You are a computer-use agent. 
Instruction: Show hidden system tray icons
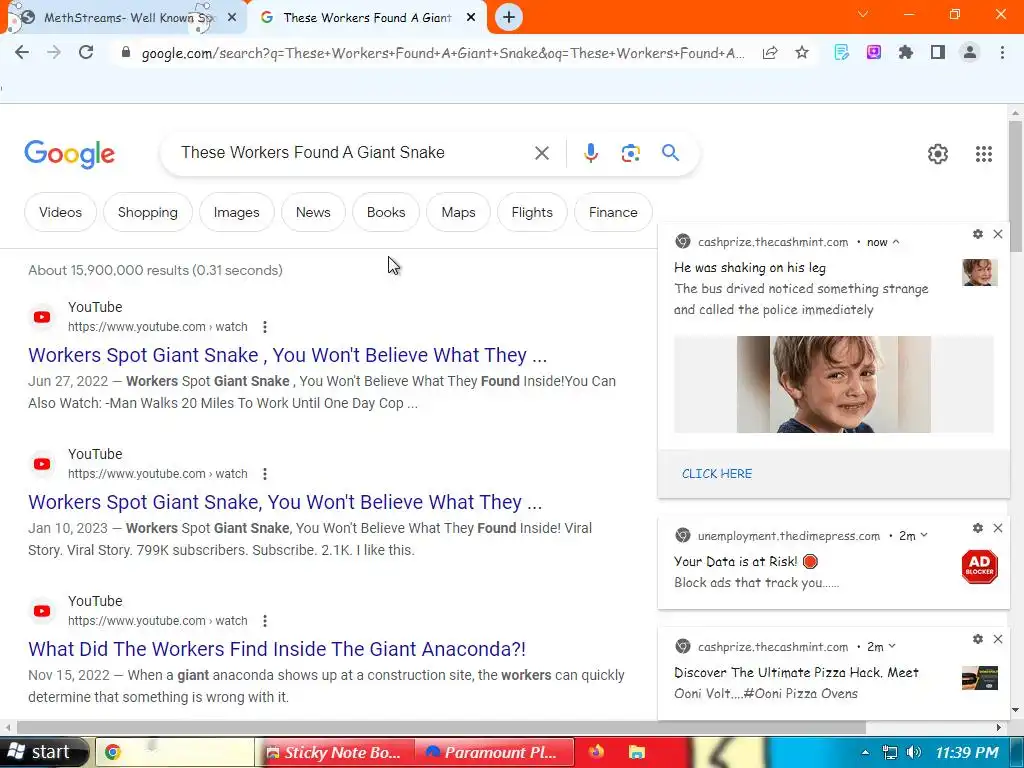[865, 752]
